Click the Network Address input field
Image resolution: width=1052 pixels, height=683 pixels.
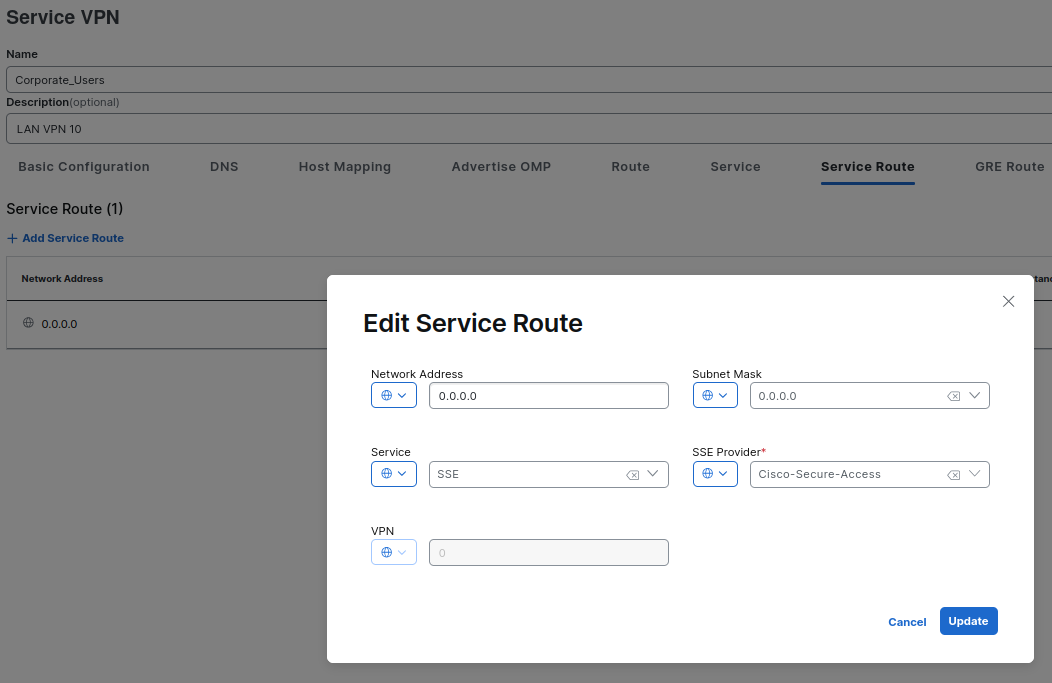[548, 396]
